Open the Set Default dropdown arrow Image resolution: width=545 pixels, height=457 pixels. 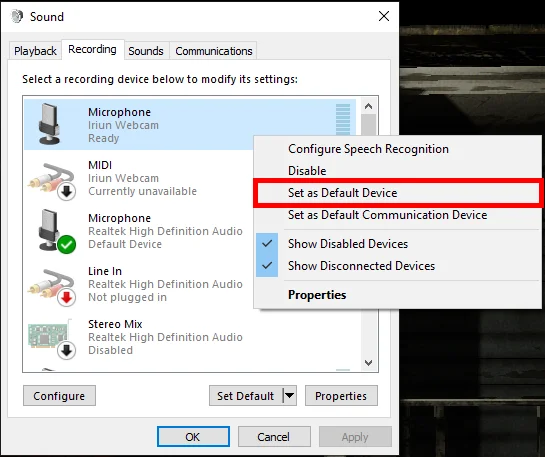coord(290,395)
